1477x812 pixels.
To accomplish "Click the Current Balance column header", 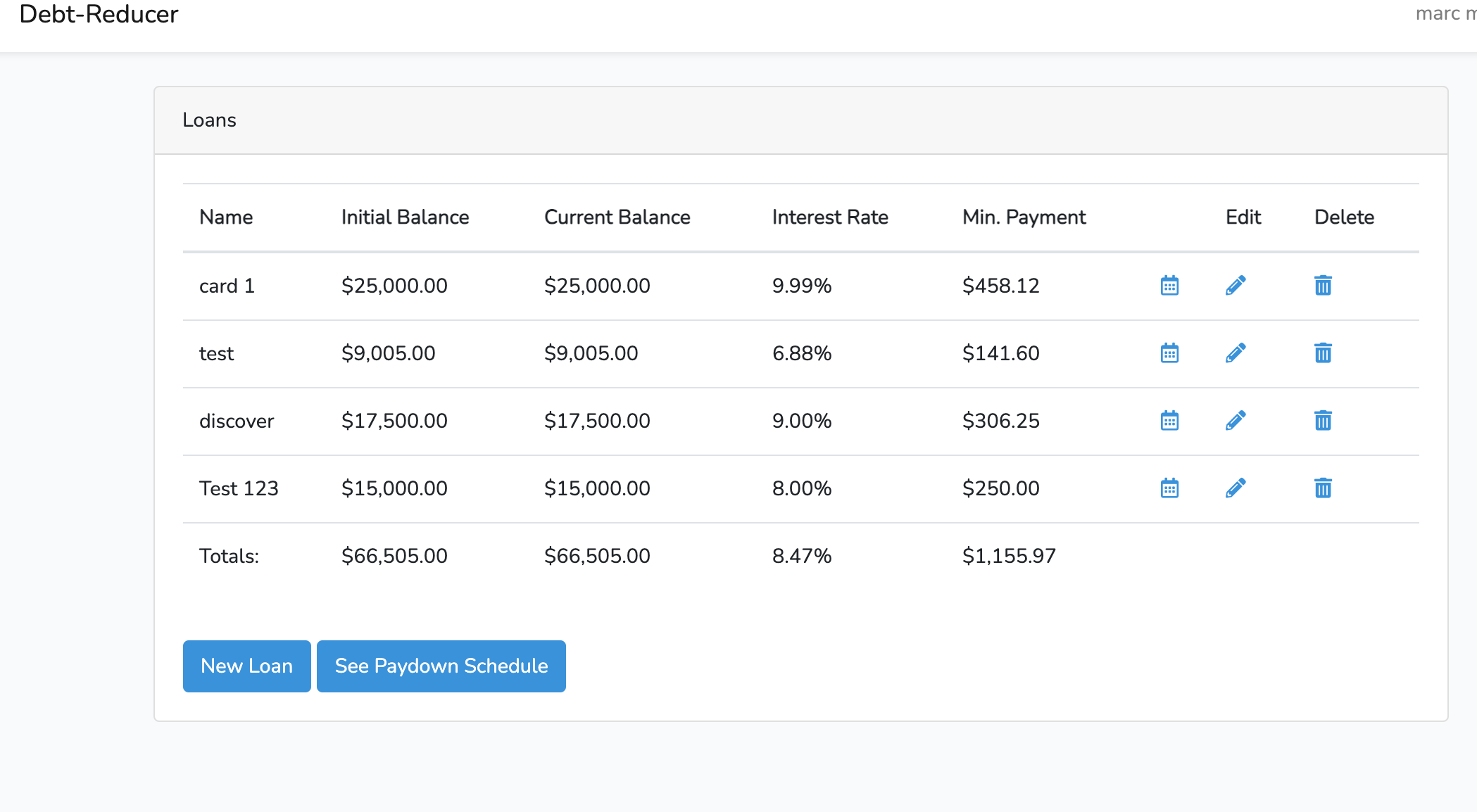I will pyautogui.click(x=617, y=217).
